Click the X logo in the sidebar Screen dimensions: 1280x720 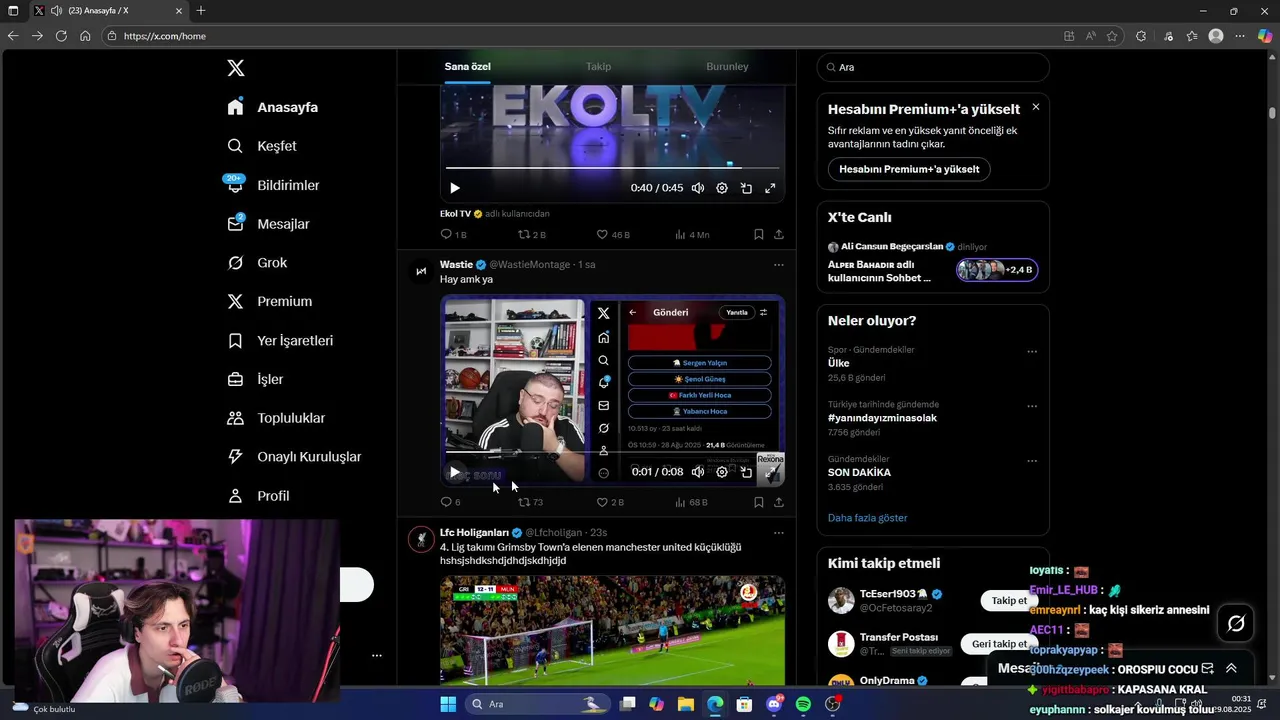click(235, 68)
